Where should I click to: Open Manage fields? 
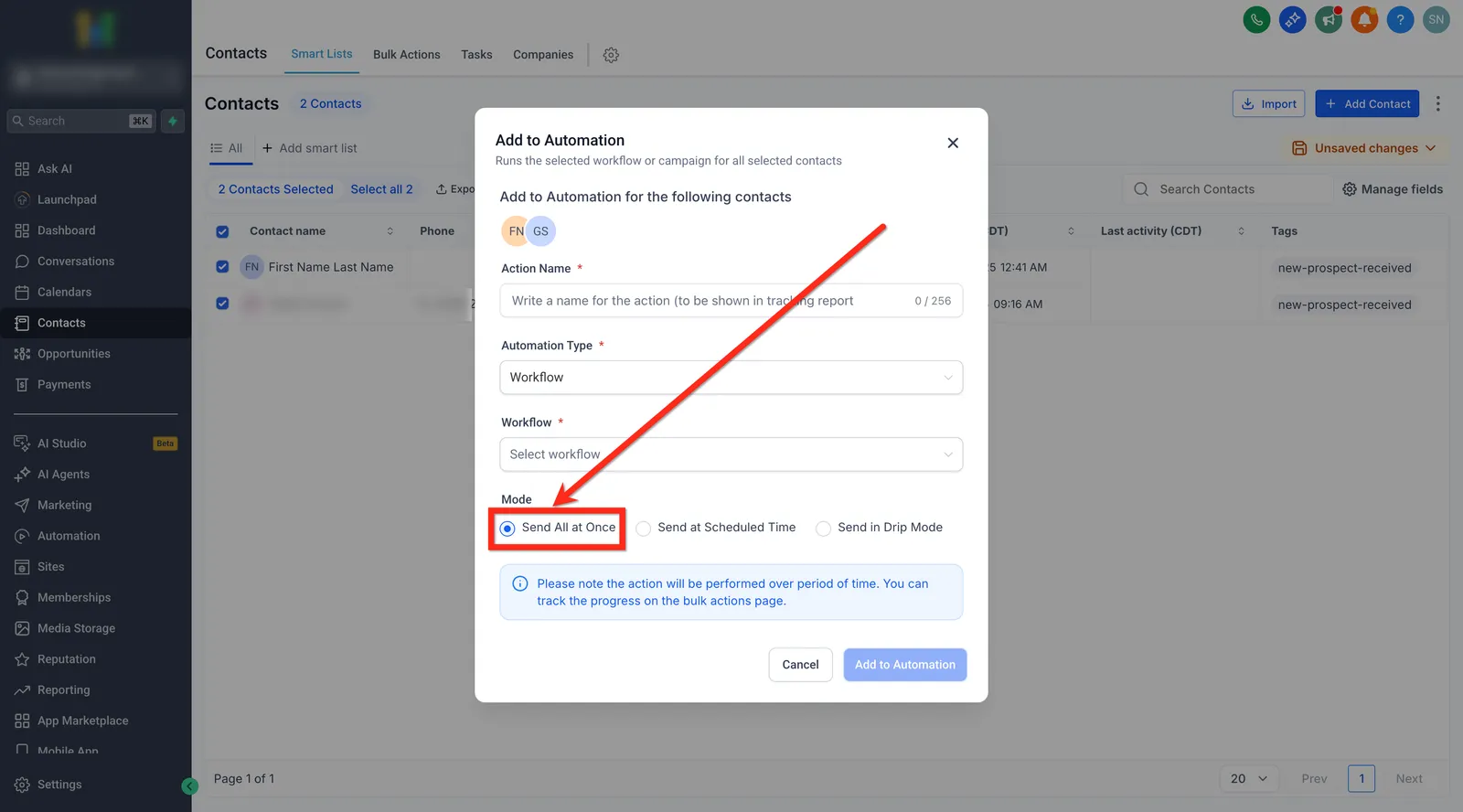click(x=1393, y=189)
